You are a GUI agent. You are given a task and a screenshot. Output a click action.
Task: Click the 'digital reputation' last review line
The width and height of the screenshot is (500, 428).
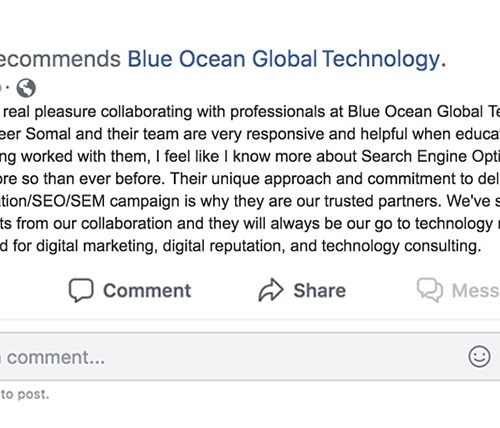(x=240, y=246)
